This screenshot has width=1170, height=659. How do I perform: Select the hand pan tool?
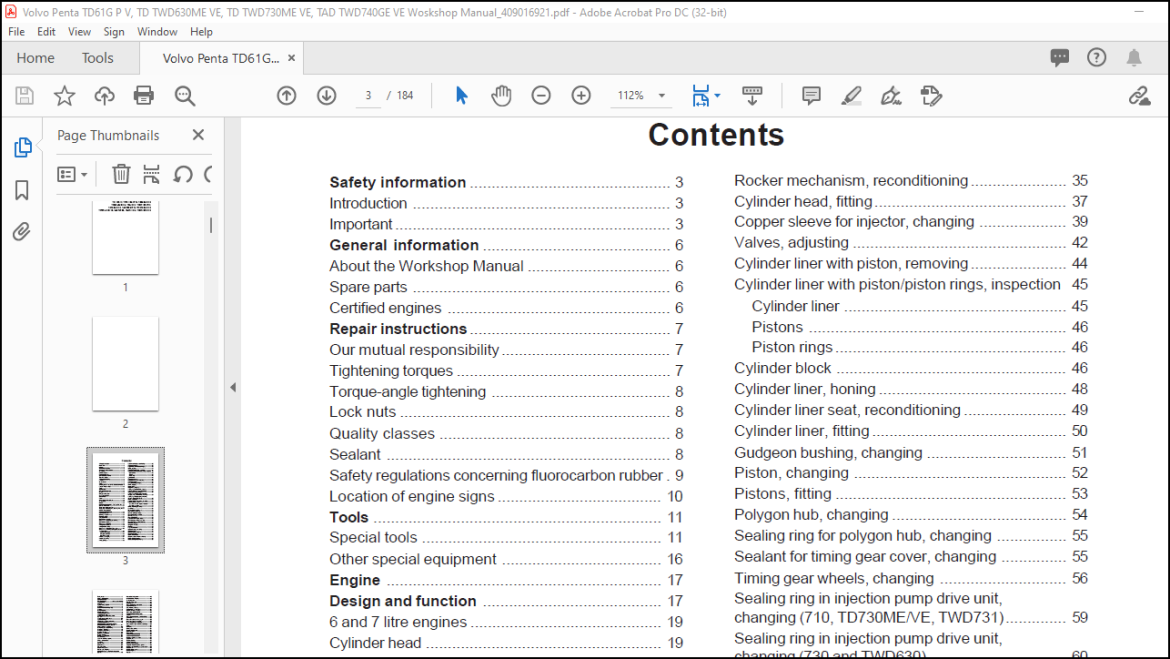pos(501,96)
